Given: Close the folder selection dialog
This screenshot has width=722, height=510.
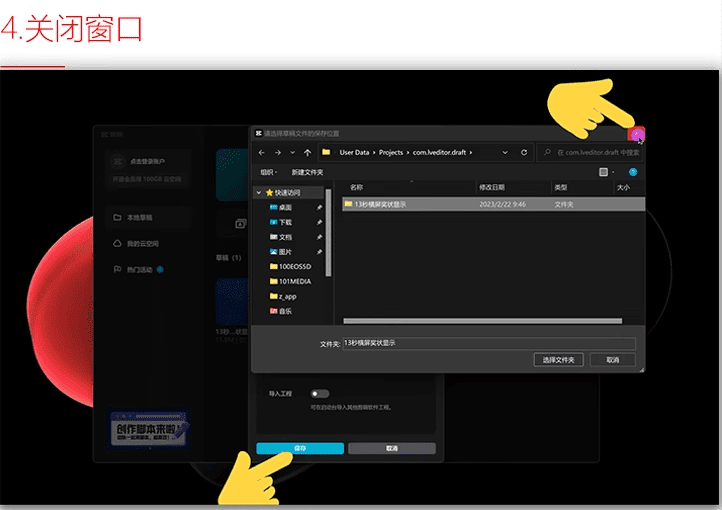Looking at the screenshot, I should tap(637, 134).
